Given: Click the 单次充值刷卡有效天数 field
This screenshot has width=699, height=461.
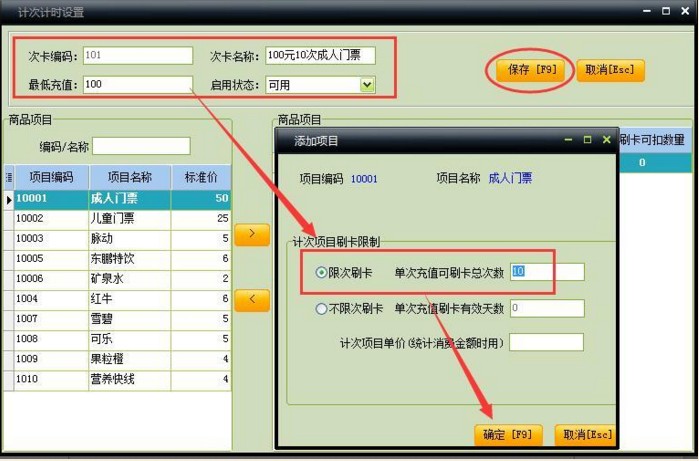Looking at the screenshot, I should point(547,308).
